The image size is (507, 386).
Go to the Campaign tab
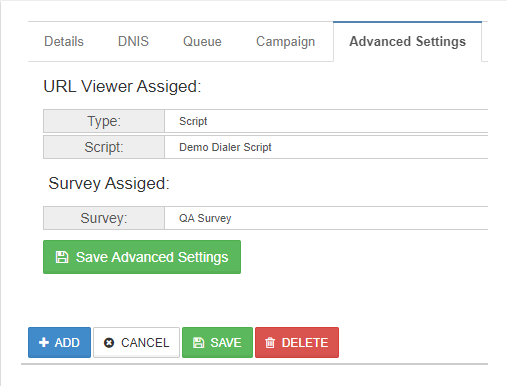[x=285, y=42]
